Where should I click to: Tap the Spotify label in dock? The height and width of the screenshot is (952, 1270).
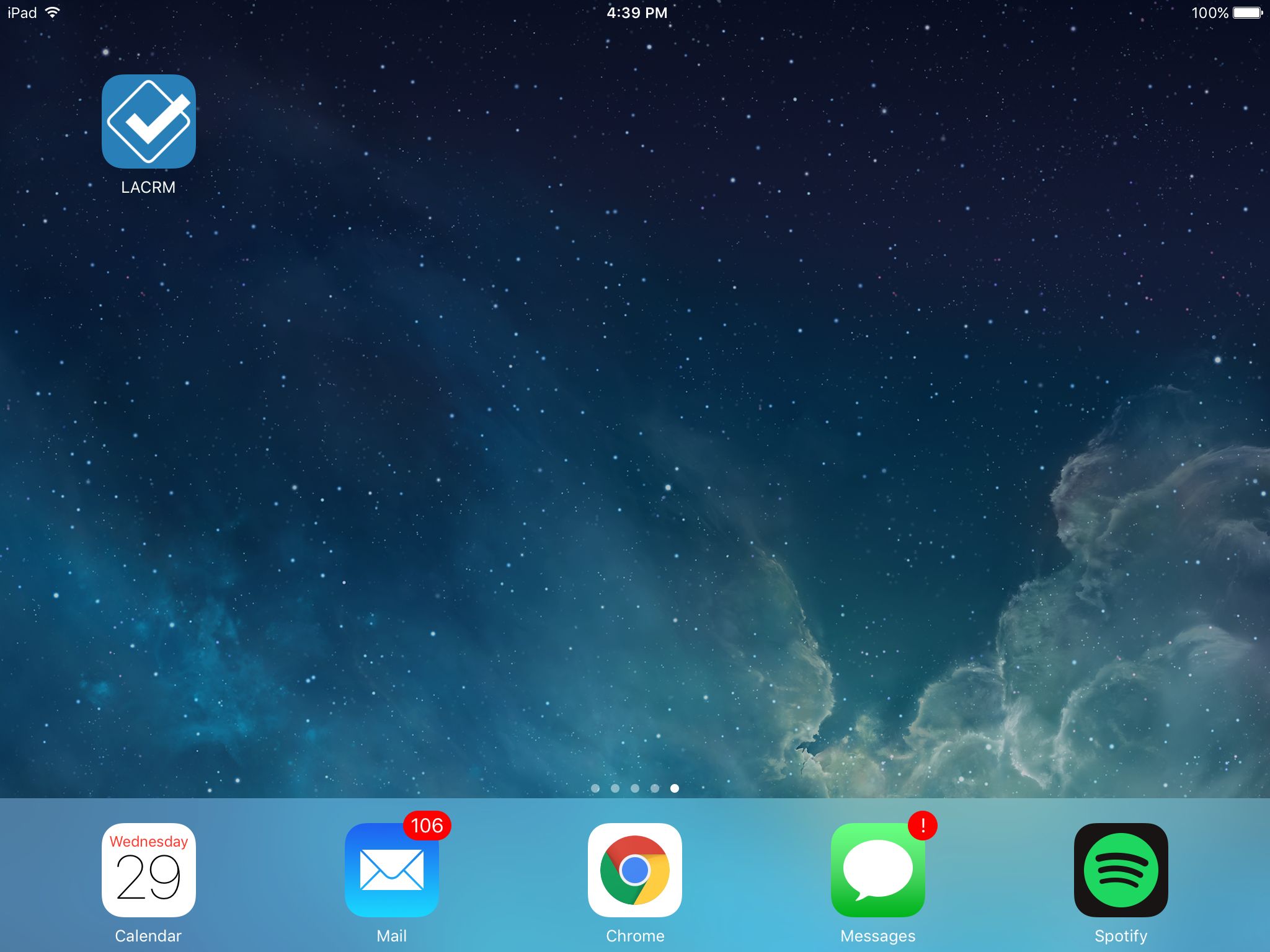tap(1121, 936)
